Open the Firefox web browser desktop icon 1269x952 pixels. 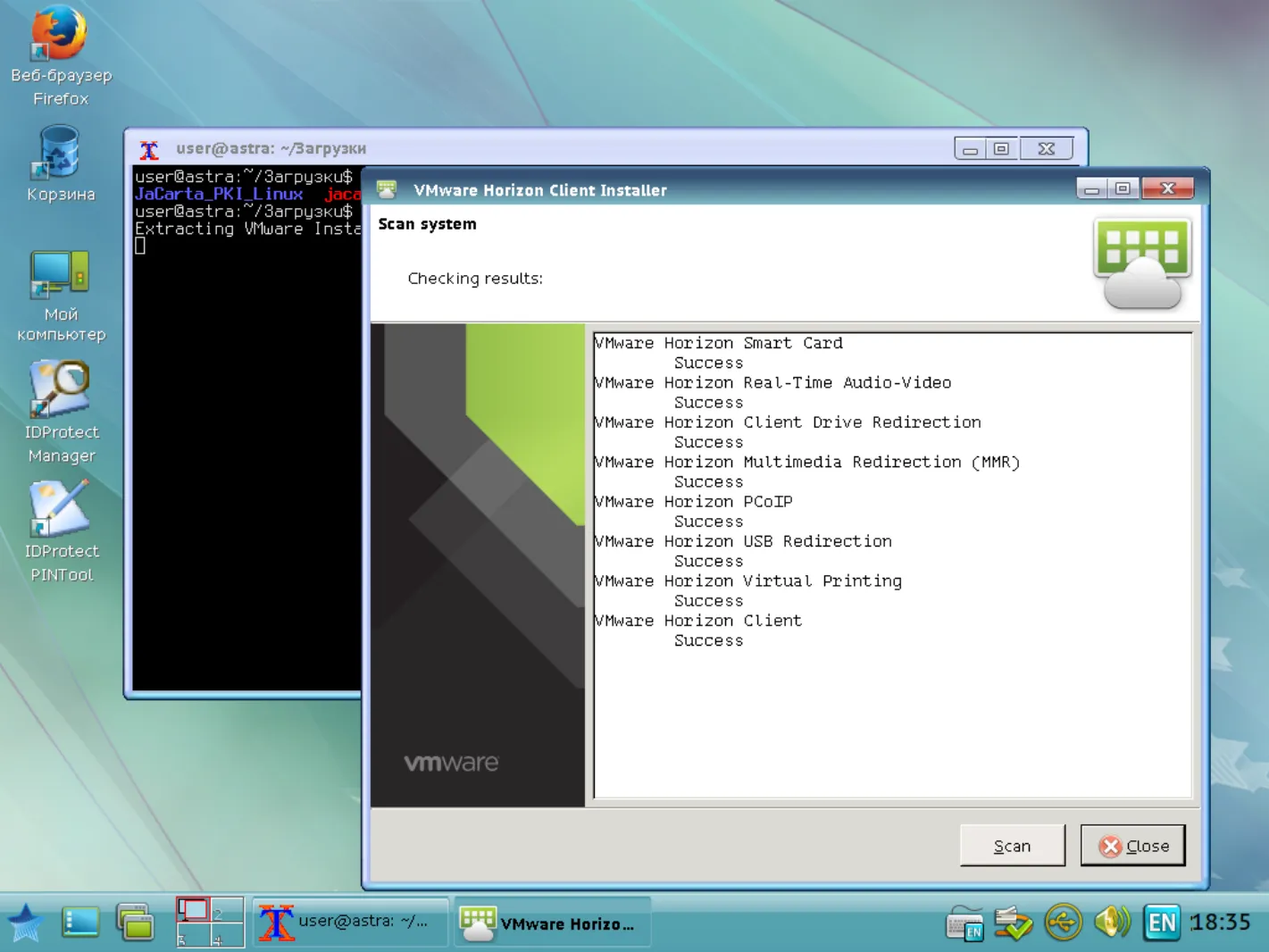pyautogui.click(x=60, y=55)
